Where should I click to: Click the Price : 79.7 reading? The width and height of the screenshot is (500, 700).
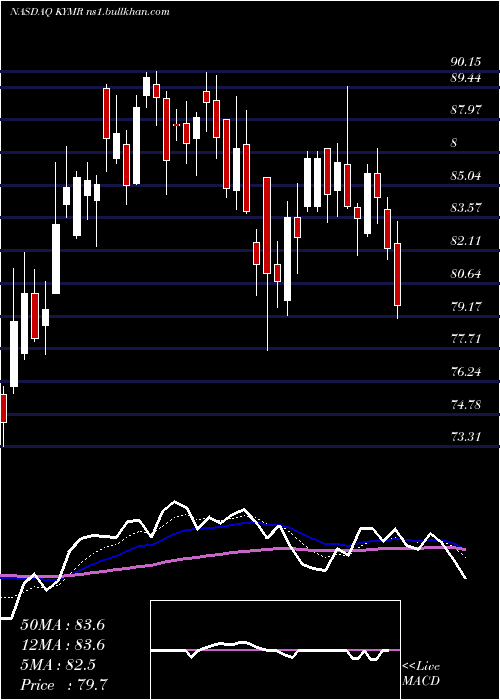[x=64, y=685]
